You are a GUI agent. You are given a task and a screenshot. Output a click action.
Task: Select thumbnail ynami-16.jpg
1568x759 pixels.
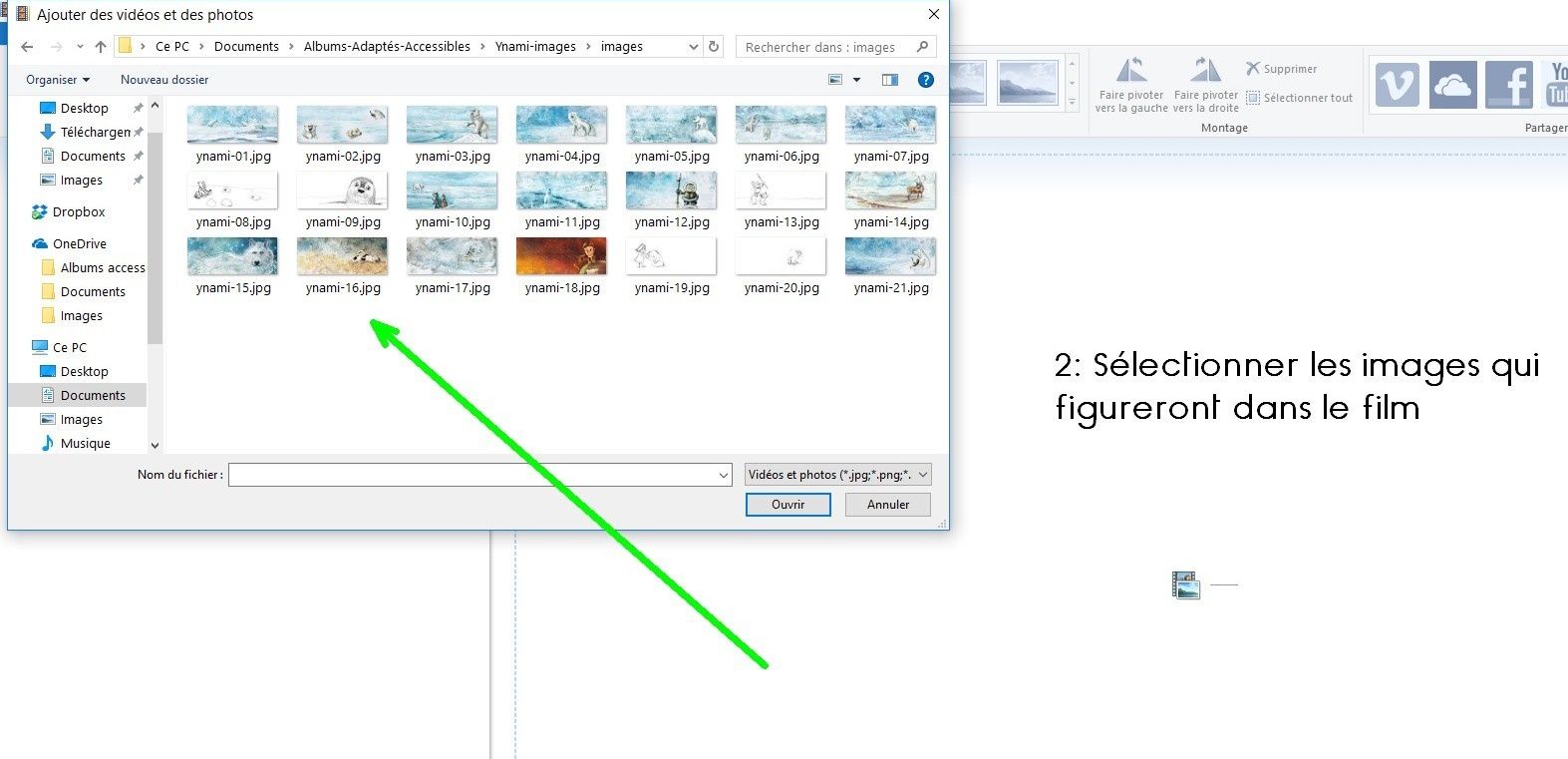[343, 257]
